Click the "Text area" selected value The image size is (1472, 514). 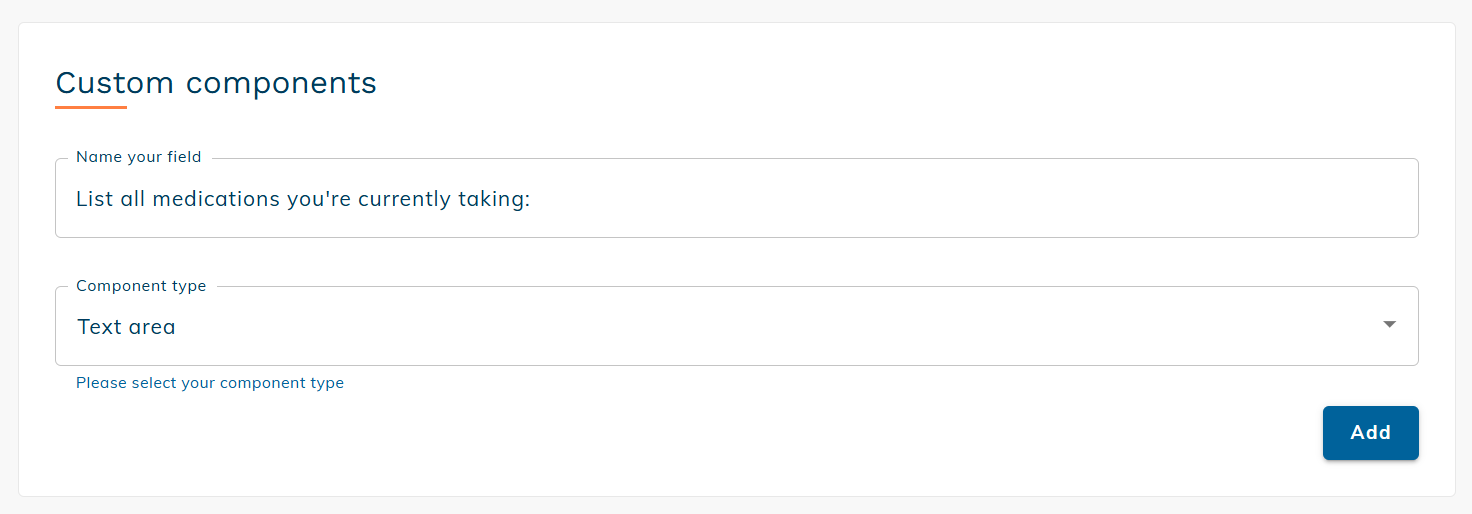click(126, 327)
